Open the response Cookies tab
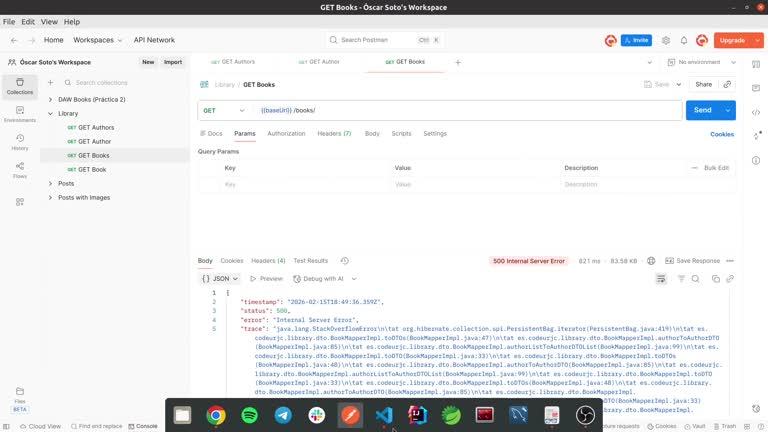The height and width of the screenshot is (432, 768). point(232,261)
